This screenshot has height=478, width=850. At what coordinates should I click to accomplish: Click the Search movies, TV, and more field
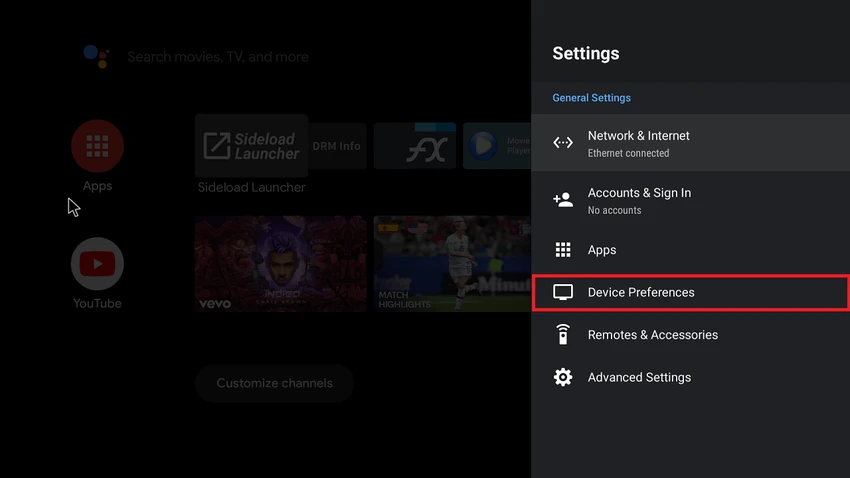pos(218,57)
